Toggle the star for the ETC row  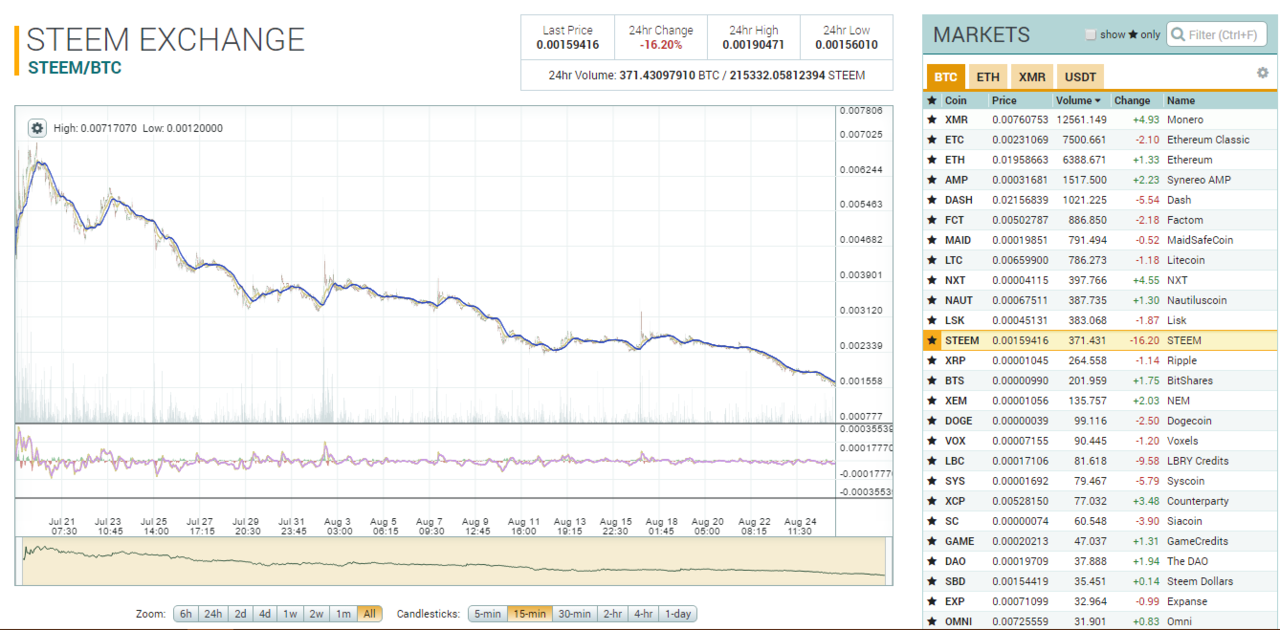pyautogui.click(x=932, y=140)
